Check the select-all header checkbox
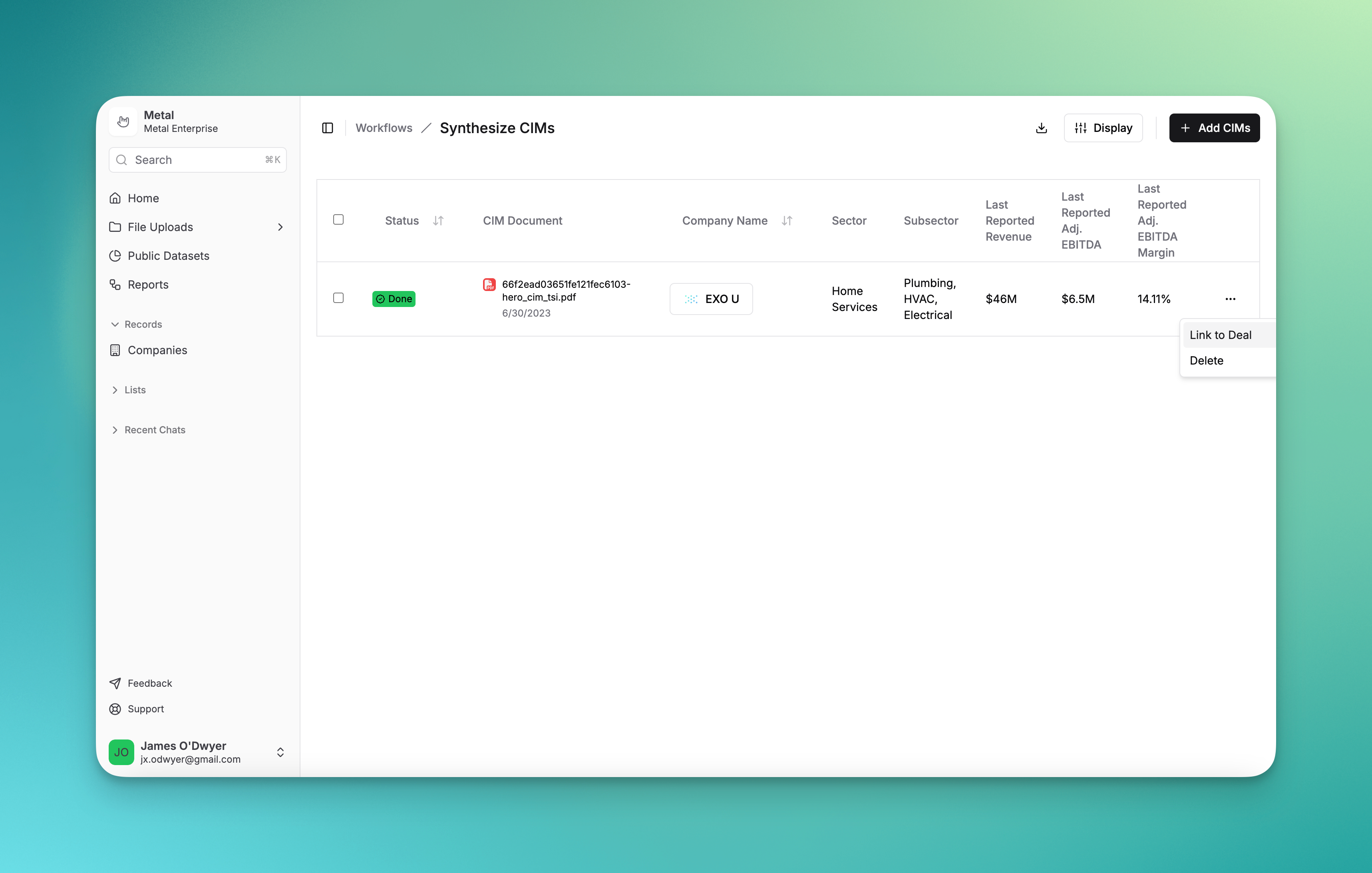1372x873 pixels. pos(338,219)
